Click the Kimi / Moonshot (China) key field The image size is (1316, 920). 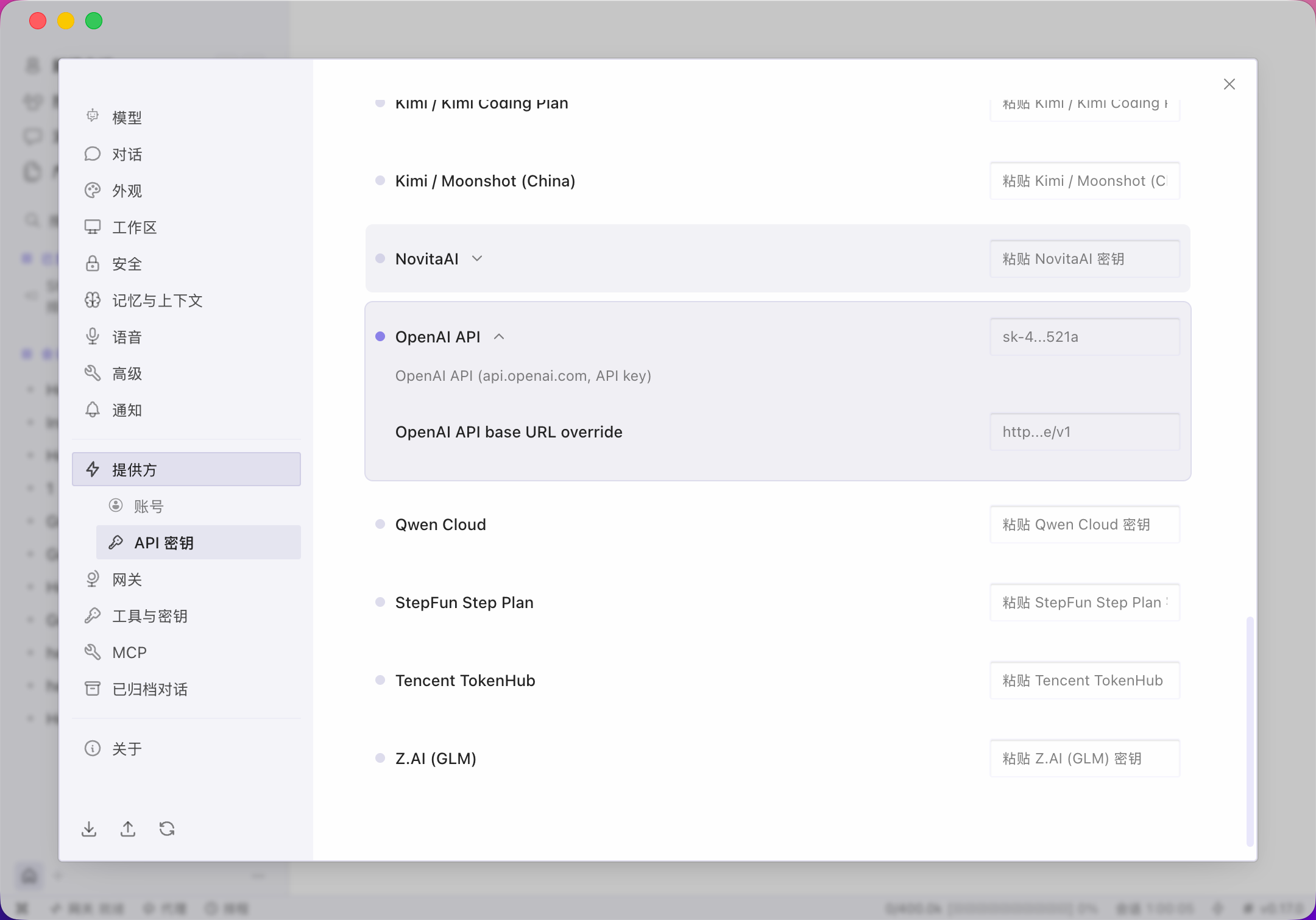tap(1084, 181)
